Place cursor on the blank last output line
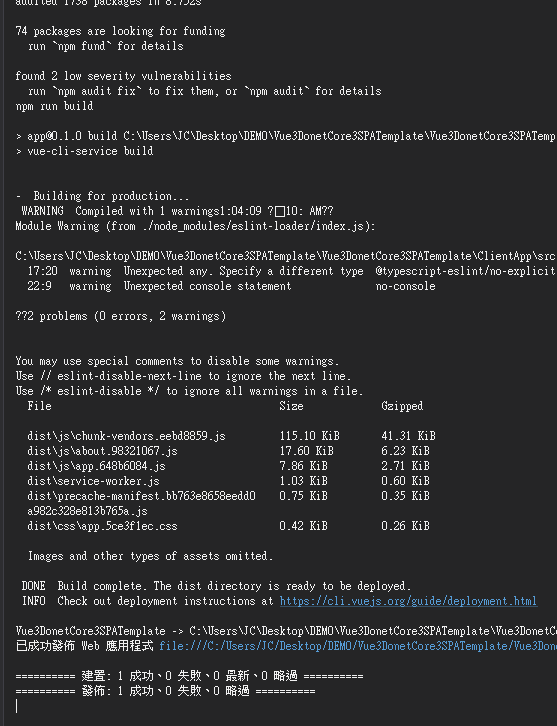The image size is (557, 726). pos(17,706)
